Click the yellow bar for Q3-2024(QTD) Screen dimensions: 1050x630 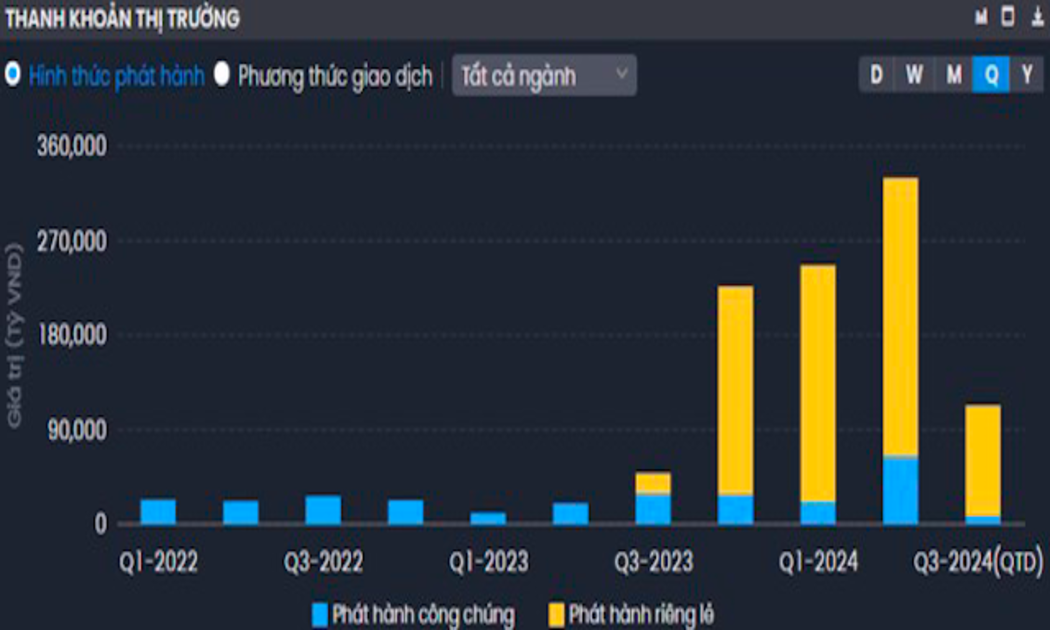click(982, 460)
